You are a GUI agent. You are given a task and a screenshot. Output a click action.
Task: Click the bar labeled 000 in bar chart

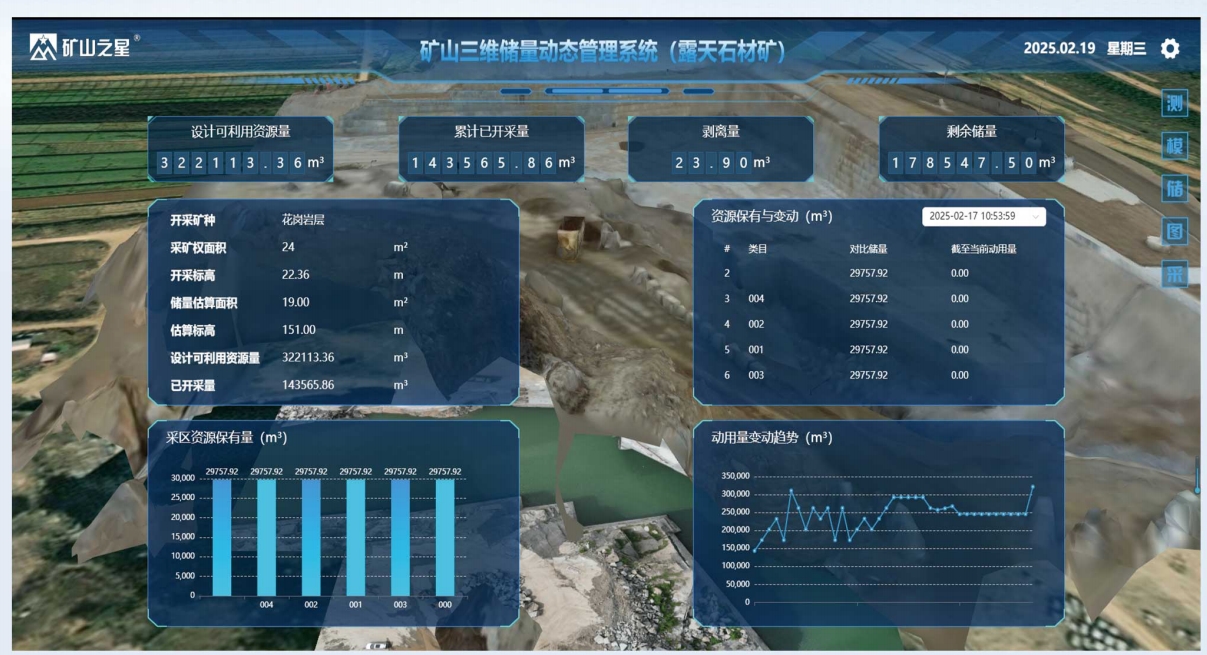[445, 537]
